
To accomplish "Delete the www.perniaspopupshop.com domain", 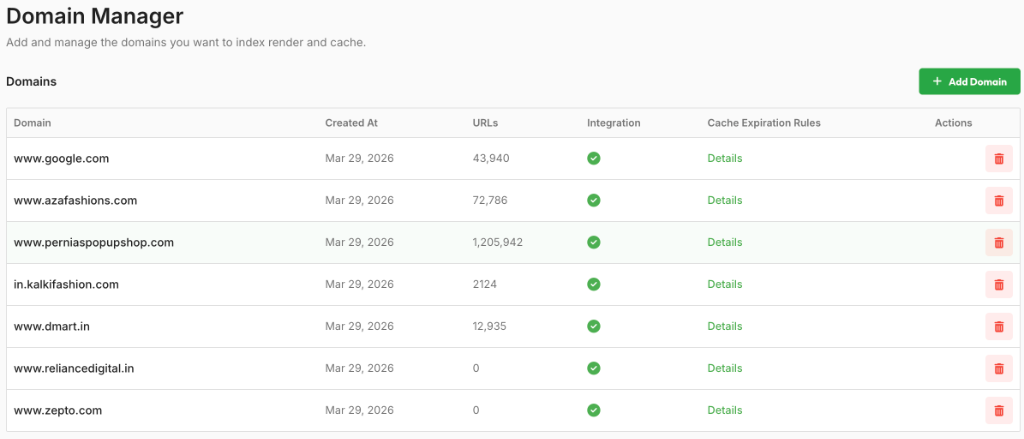I will coord(999,242).
